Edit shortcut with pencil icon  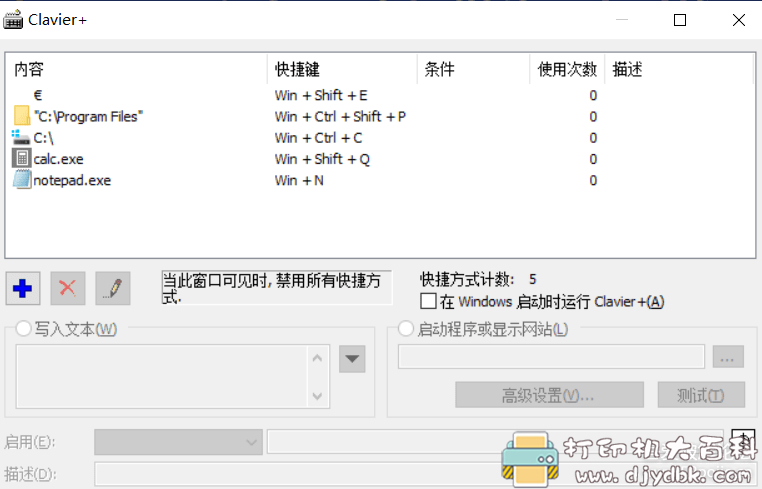(113, 289)
